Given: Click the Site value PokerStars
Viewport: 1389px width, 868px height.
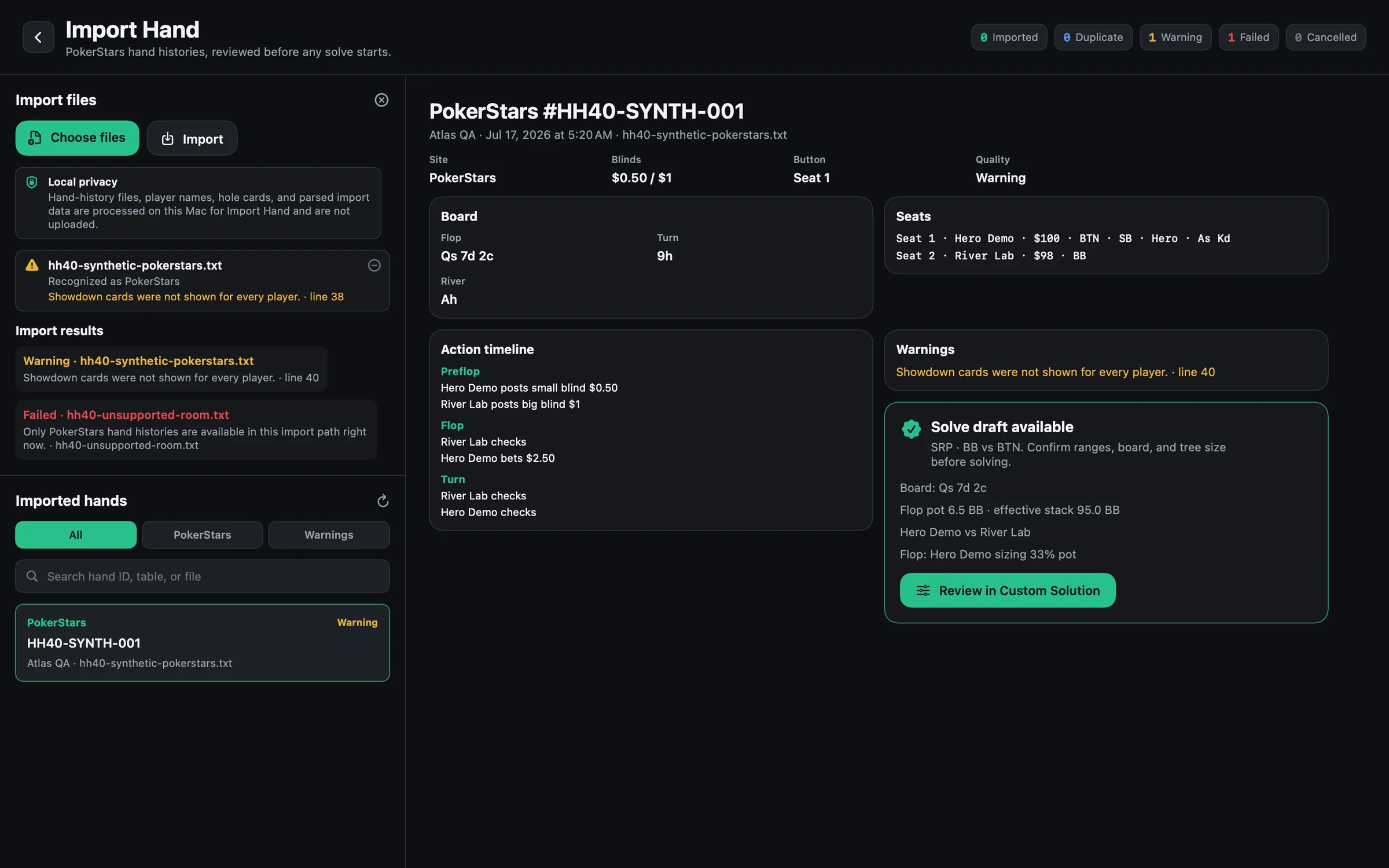Looking at the screenshot, I should (462, 178).
